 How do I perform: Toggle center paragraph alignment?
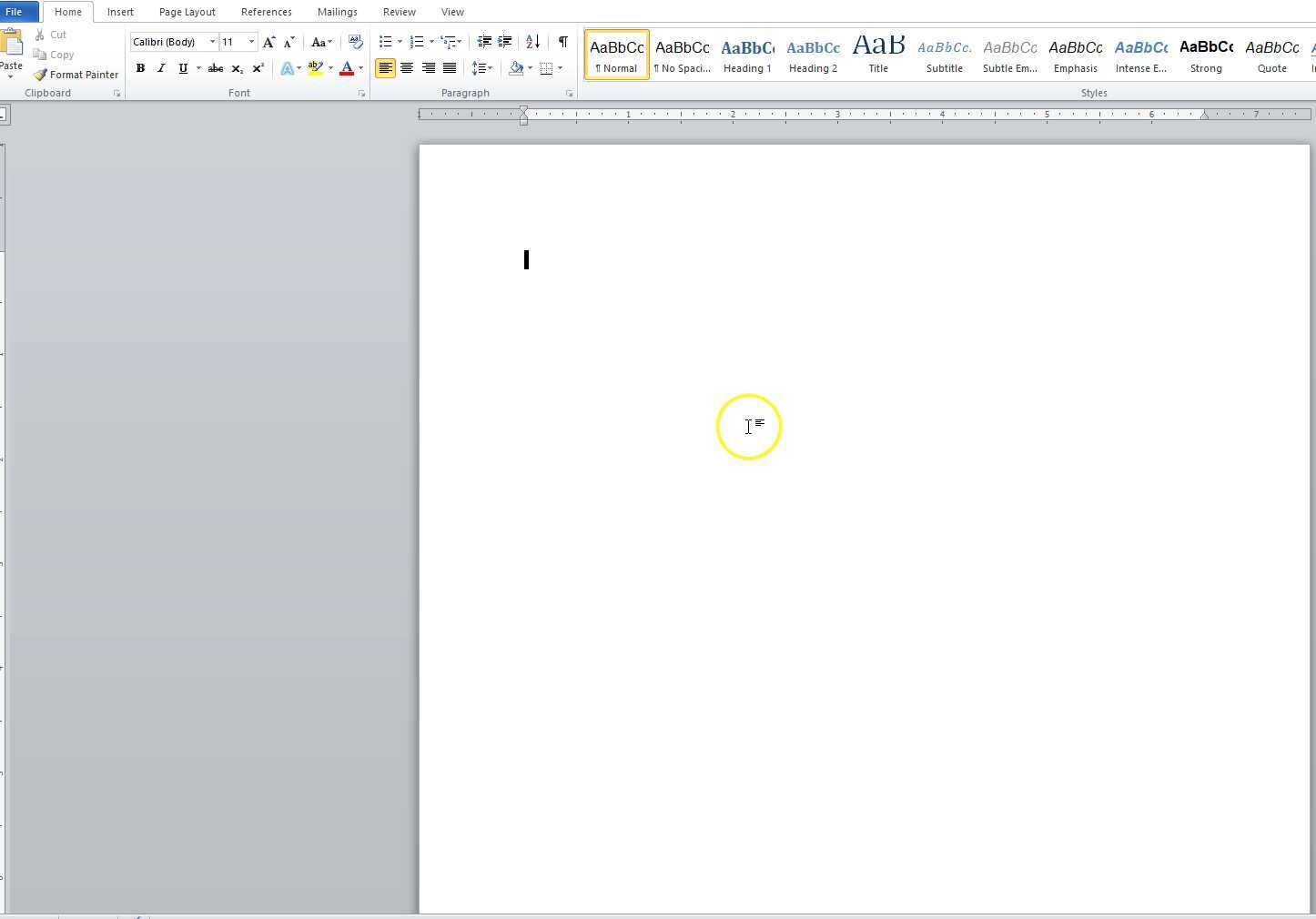406,67
